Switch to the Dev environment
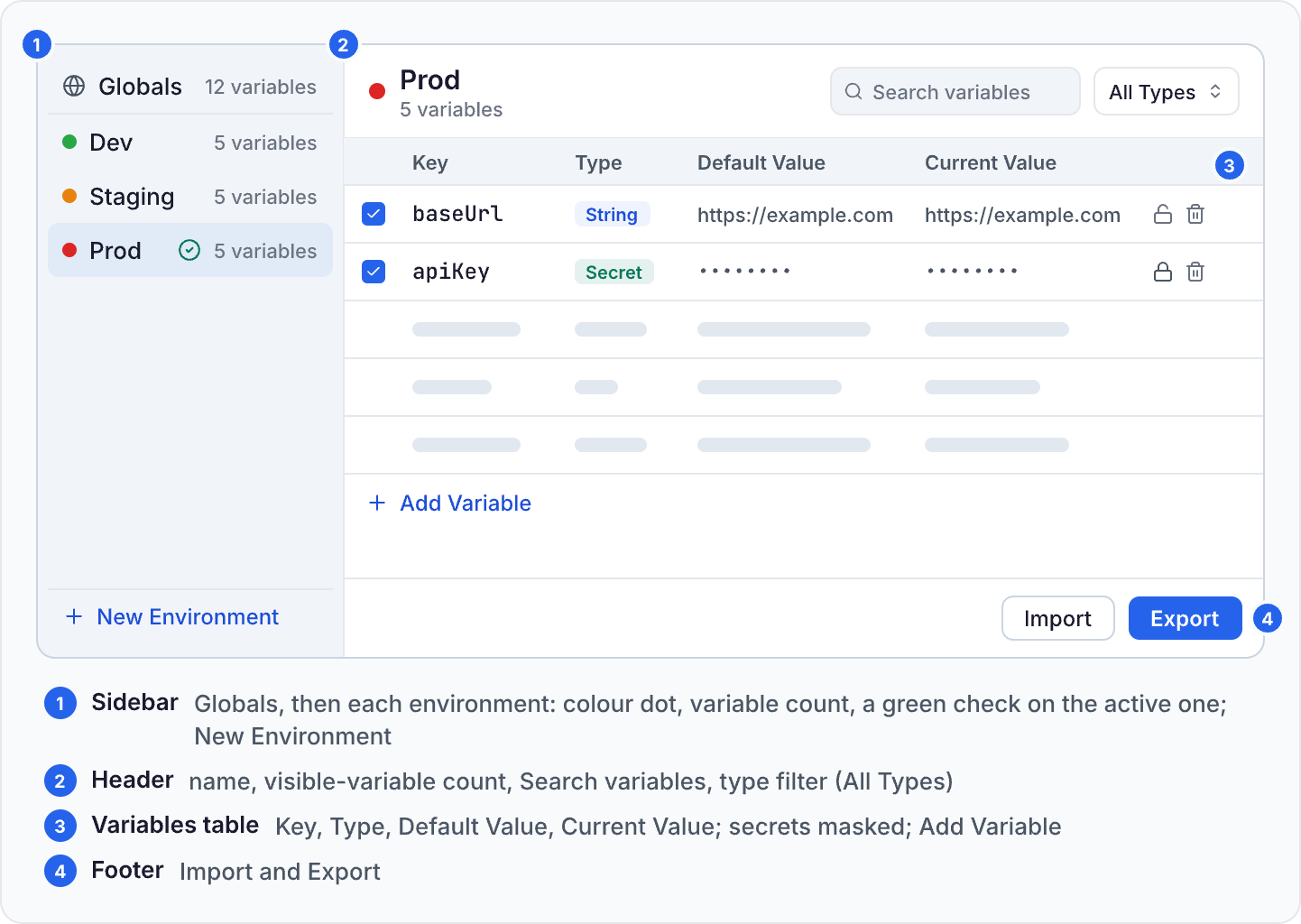Screen dimensions: 1301x924 [x=190, y=142]
